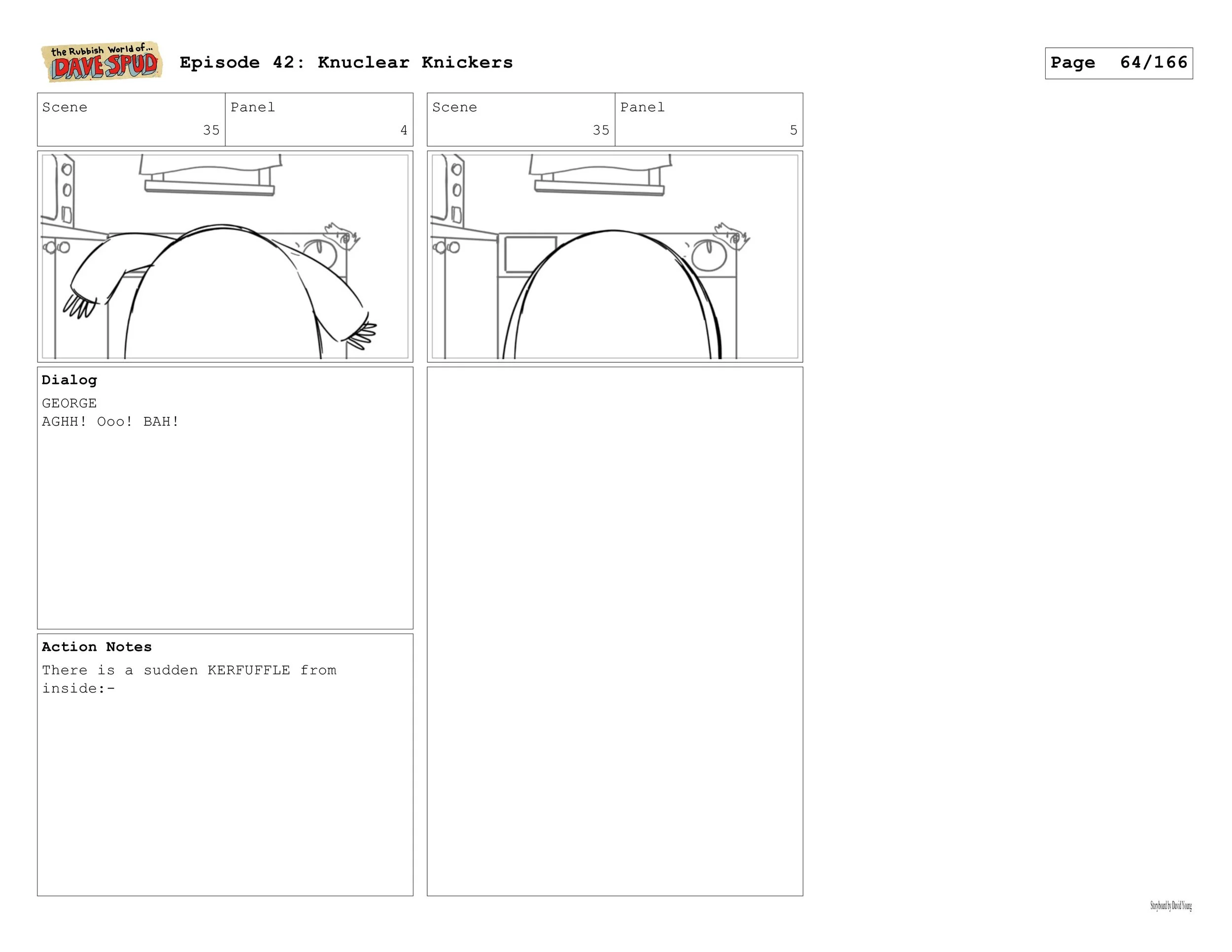This screenshot has height=952, width=1232.
Task: Click the Scene 35 cell above panel 5
Action: coord(521,120)
